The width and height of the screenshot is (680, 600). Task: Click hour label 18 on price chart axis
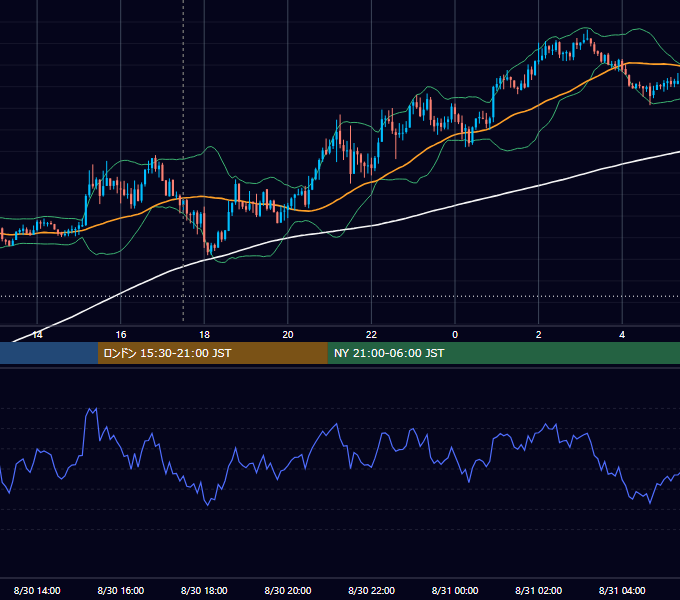[204, 335]
